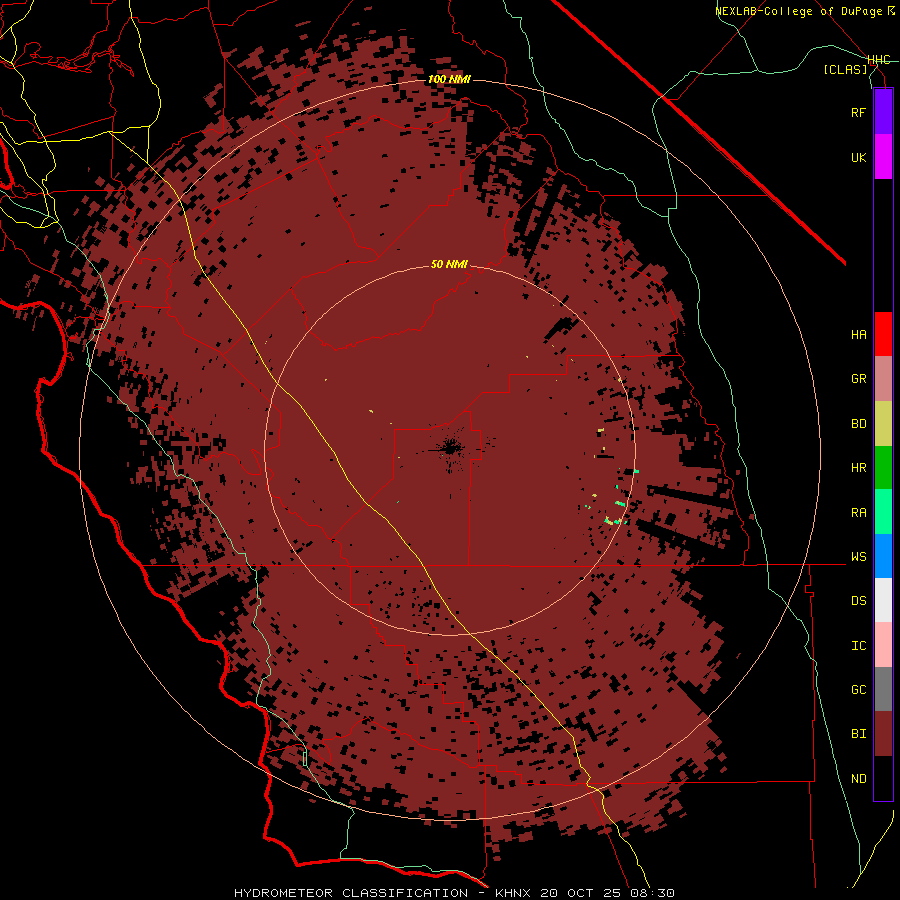Click the ND black legend swatch
This screenshot has height=900, width=900.
[883, 778]
